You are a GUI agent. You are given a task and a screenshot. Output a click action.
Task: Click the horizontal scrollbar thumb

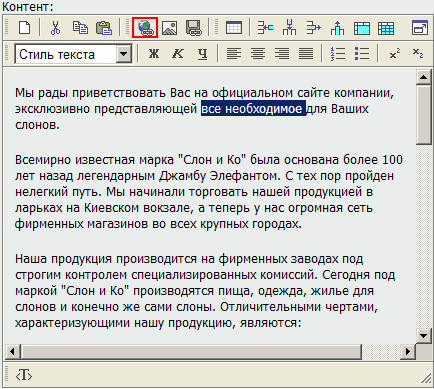[191, 351]
